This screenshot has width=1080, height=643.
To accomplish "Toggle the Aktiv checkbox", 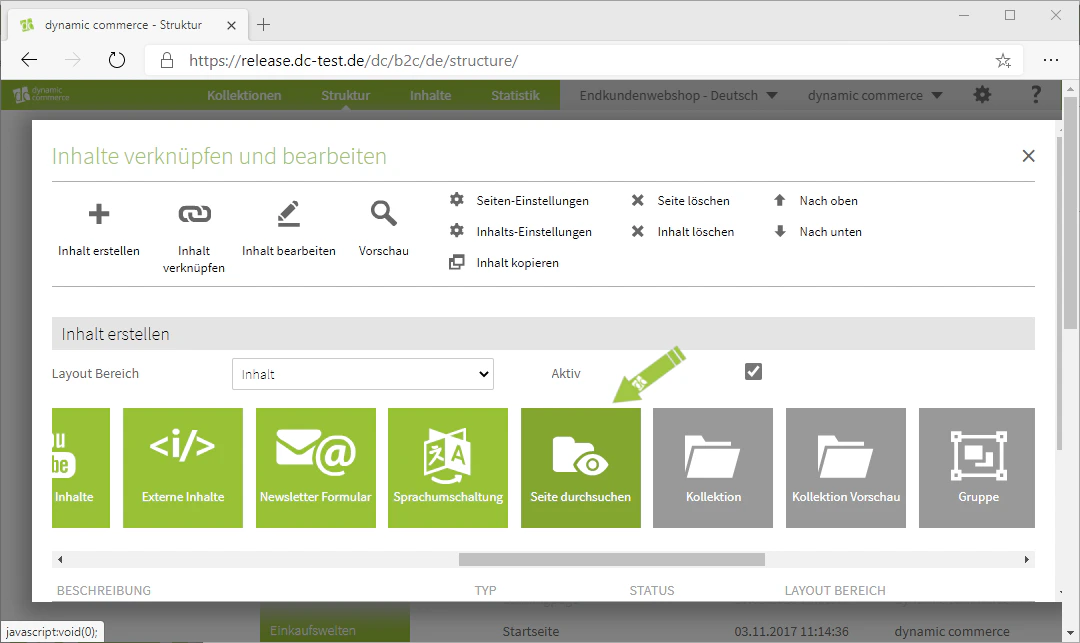I will 754,372.
